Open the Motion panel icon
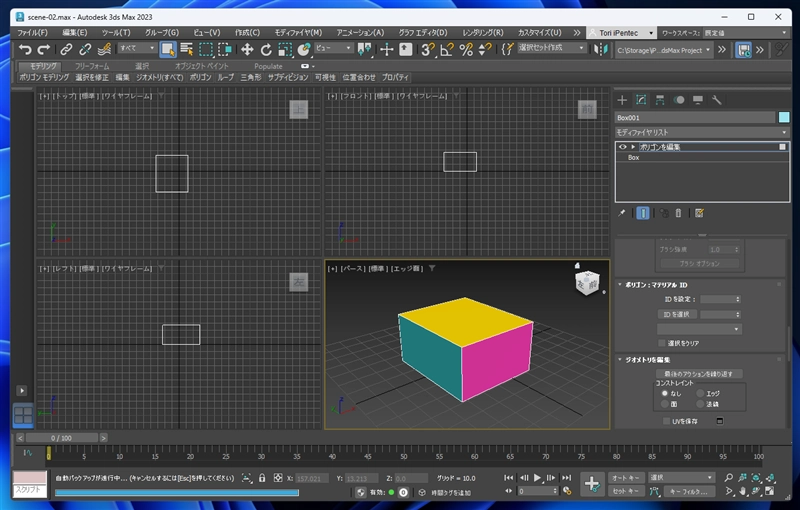The image size is (800, 510). coord(679,100)
